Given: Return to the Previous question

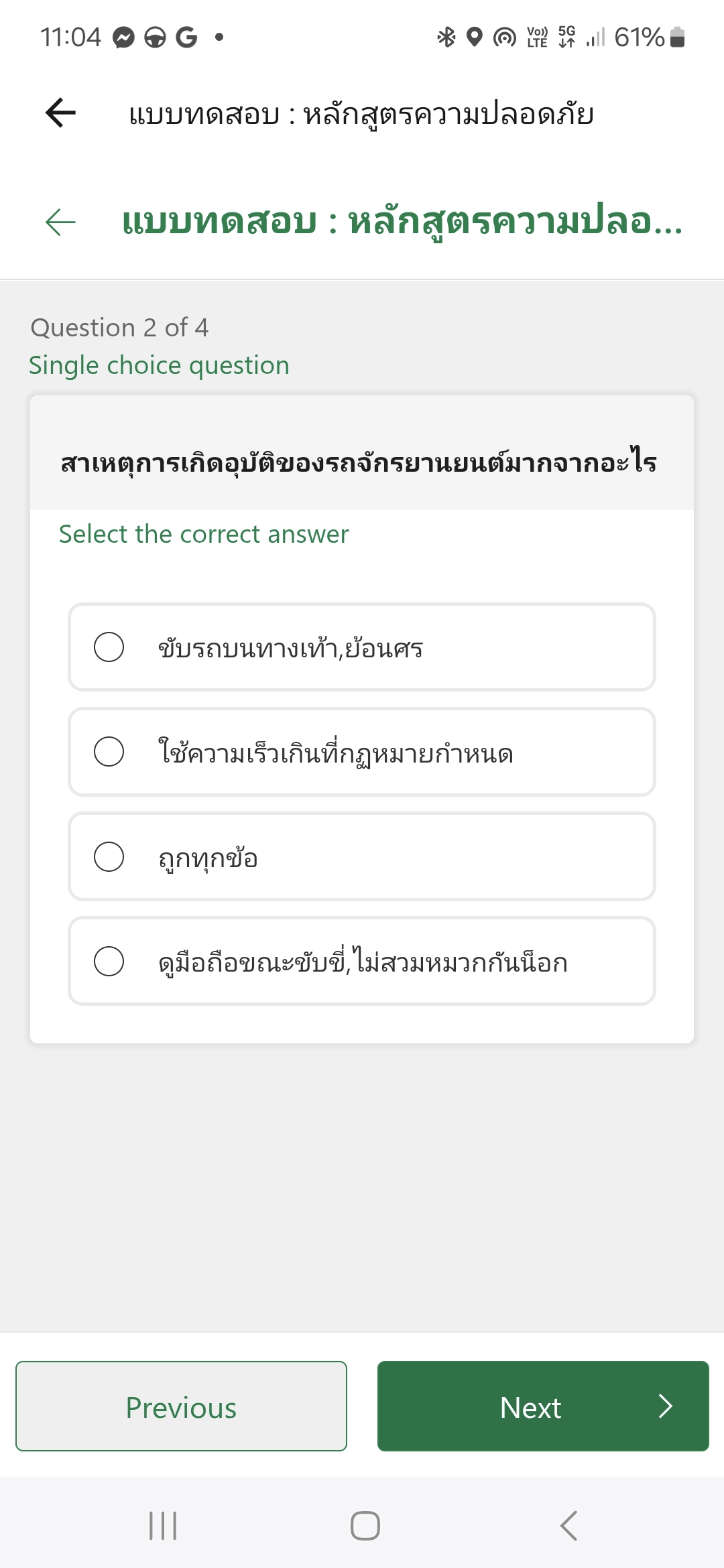Looking at the screenshot, I should point(181,1406).
